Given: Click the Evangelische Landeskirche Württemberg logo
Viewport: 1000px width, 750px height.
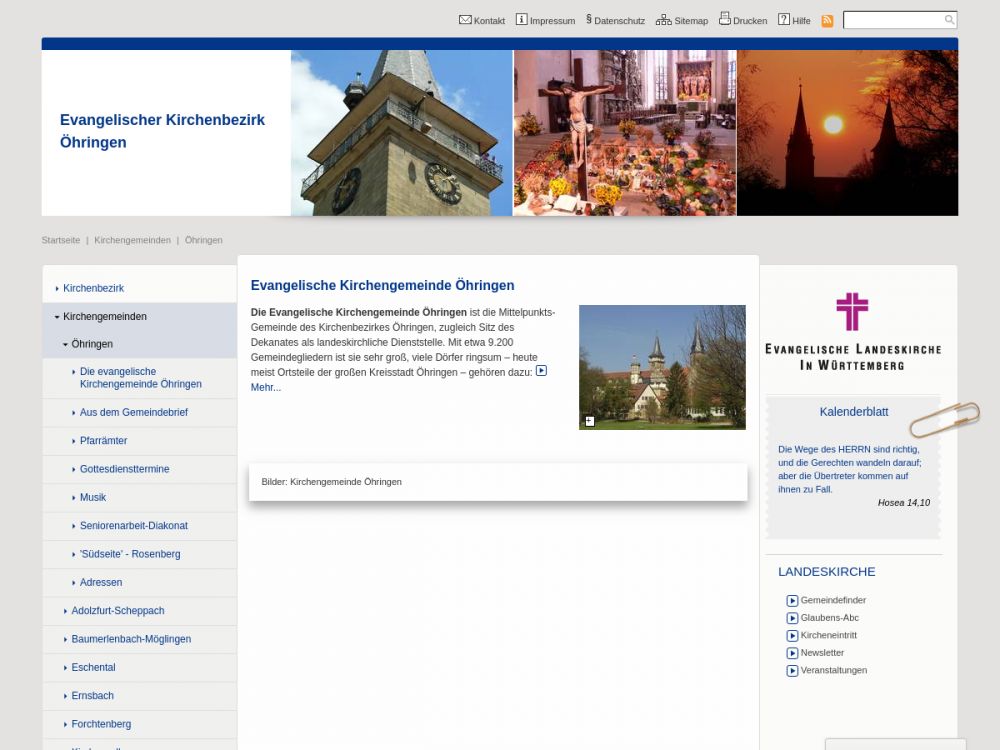Looking at the screenshot, I should click(x=852, y=332).
